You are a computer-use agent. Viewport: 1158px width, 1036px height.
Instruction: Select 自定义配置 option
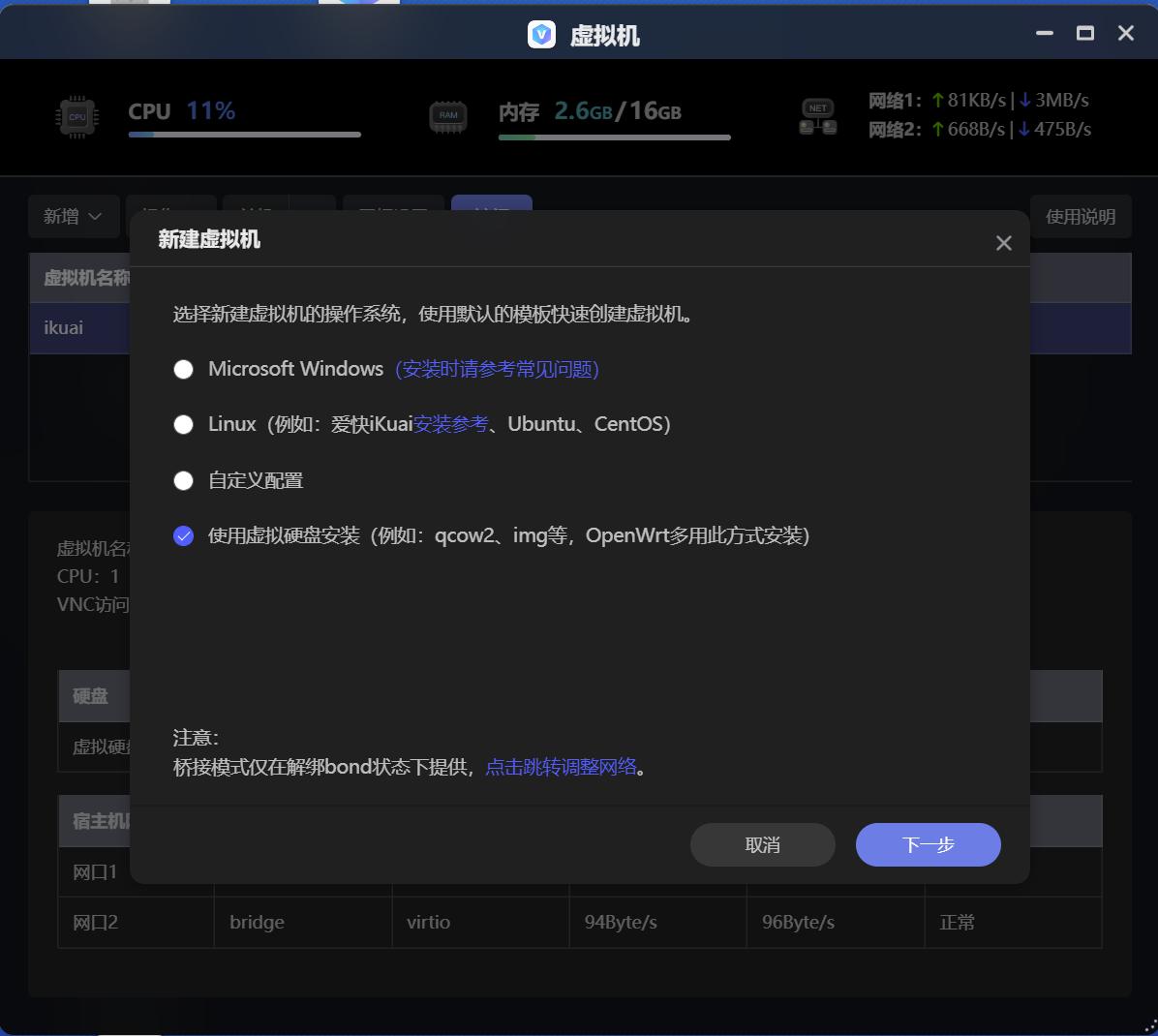[183, 480]
